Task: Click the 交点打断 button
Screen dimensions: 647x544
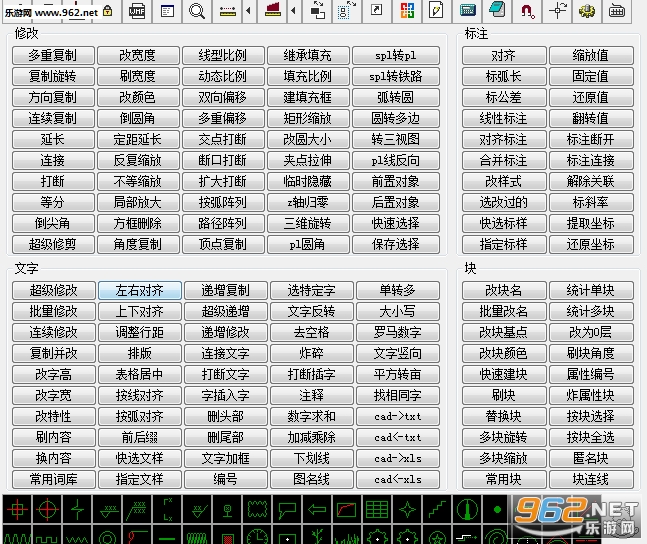Action: [223, 140]
